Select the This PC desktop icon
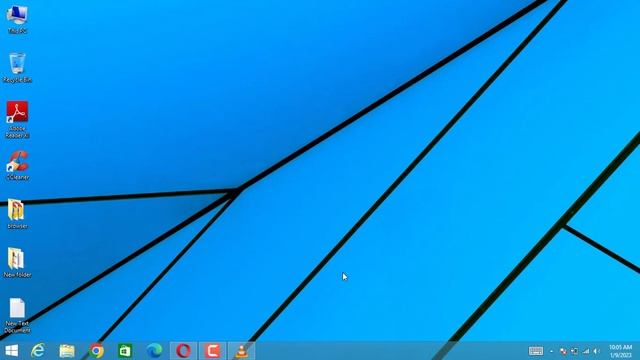 pyautogui.click(x=17, y=19)
